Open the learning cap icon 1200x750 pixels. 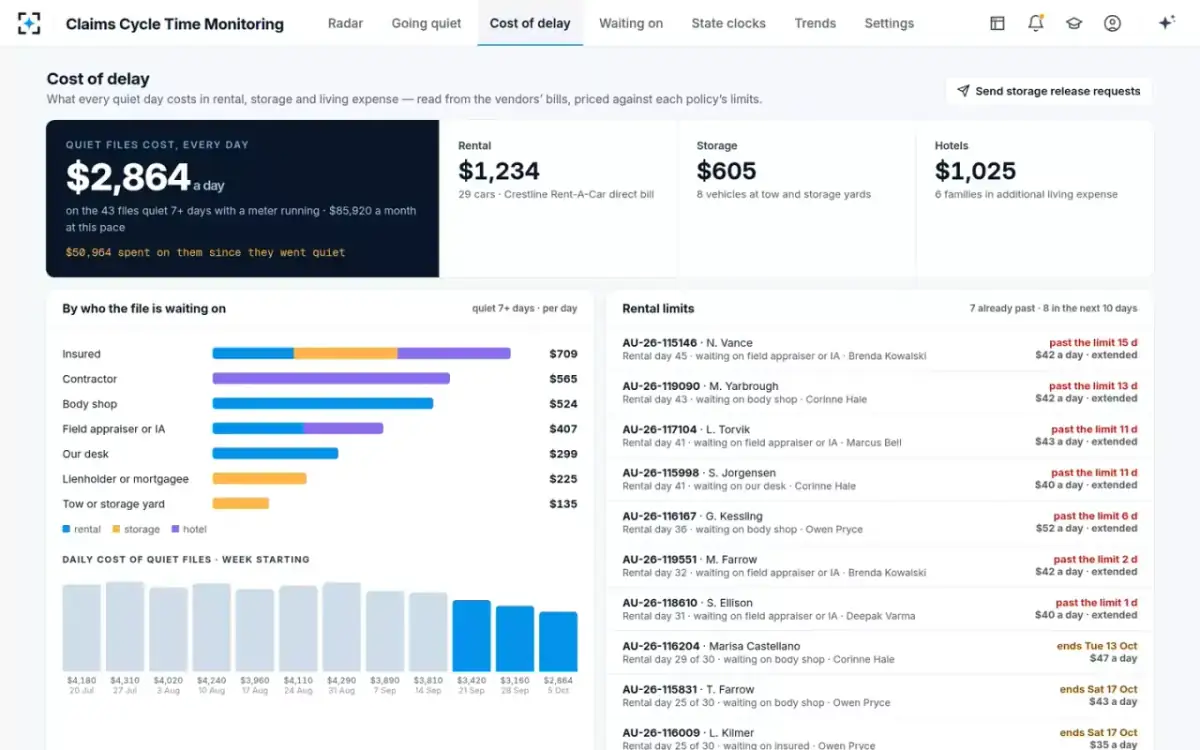click(1074, 23)
